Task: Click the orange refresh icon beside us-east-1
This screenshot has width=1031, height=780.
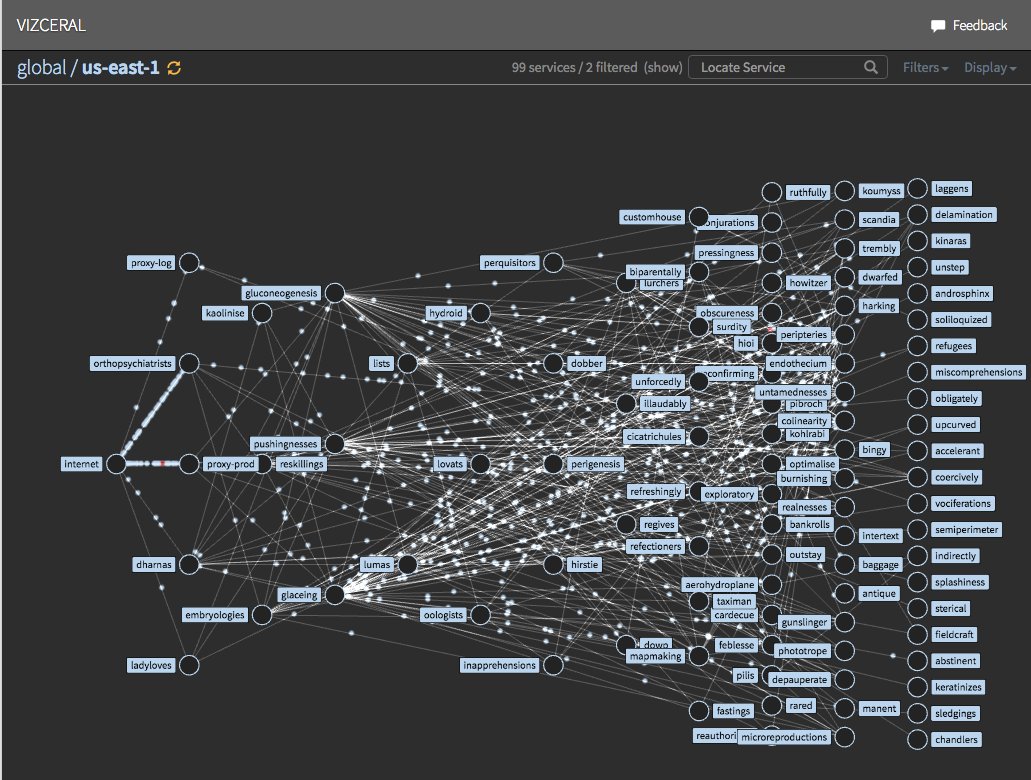Action: pyautogui.click(x=174, y=68)
